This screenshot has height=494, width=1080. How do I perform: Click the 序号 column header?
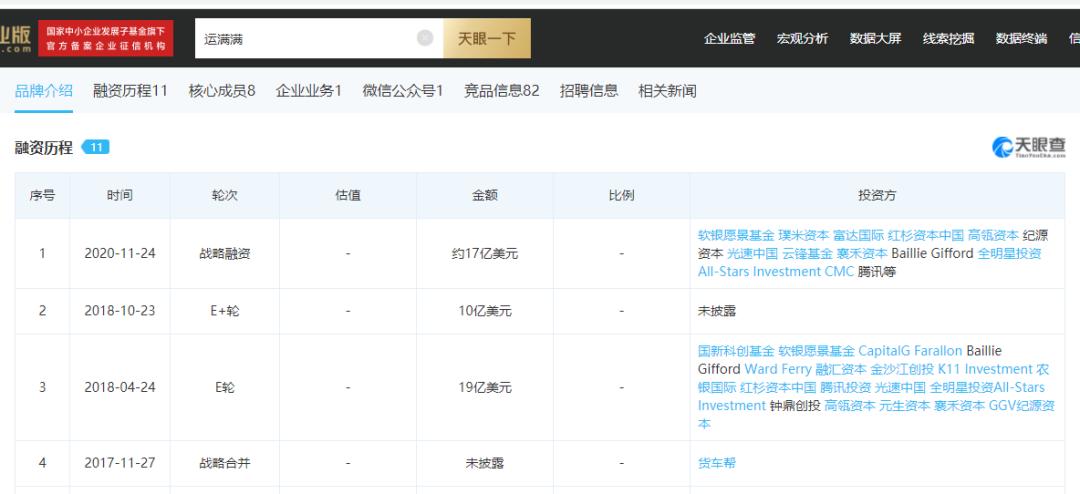(42, 196)
